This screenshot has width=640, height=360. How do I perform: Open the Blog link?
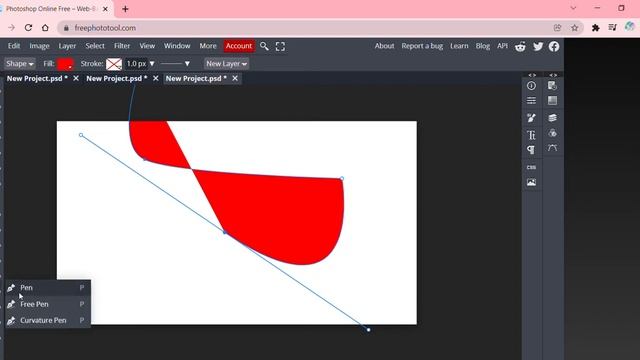482,46
